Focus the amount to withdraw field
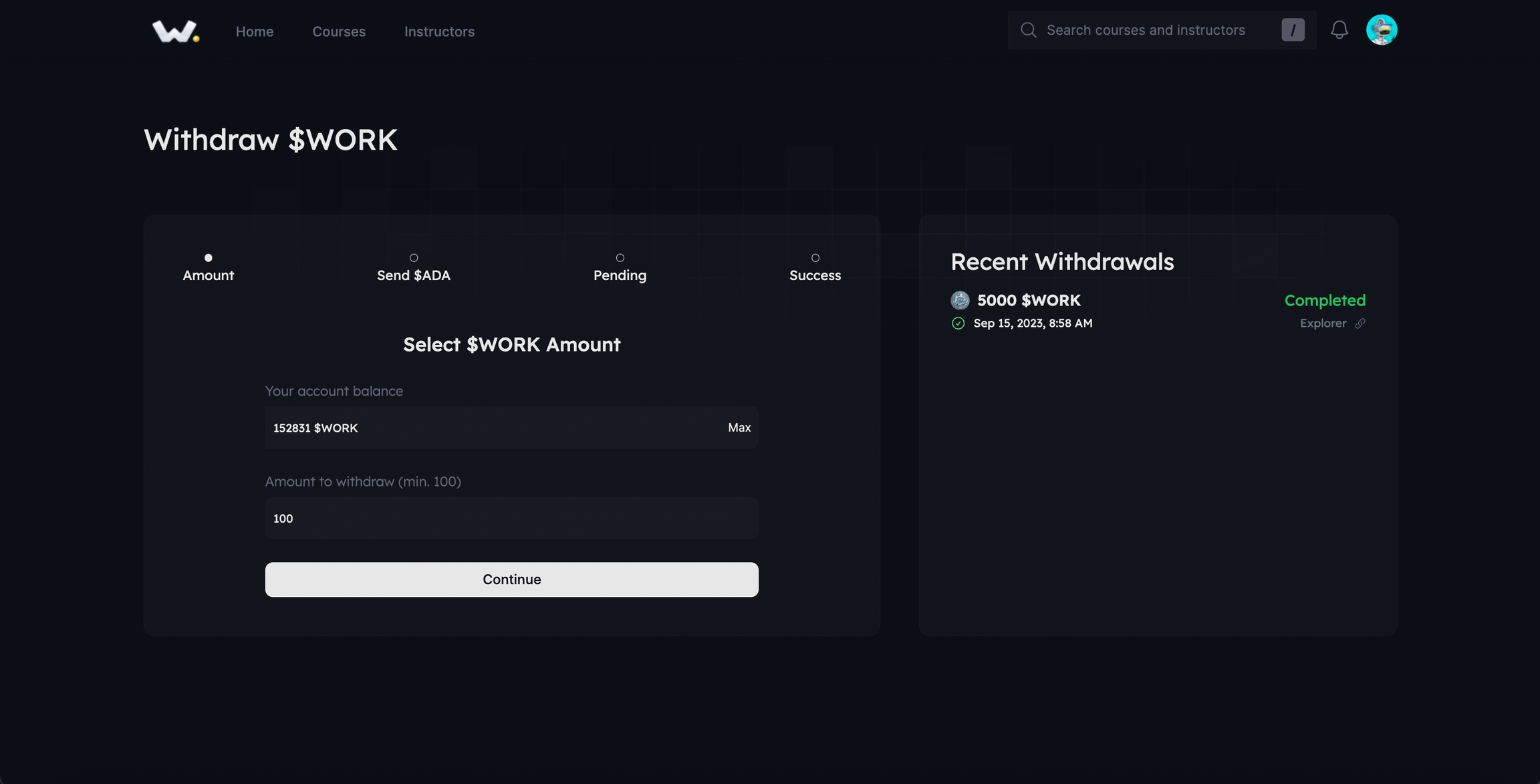The width and height of the screenshot is (1540, 784). [511, 519]
